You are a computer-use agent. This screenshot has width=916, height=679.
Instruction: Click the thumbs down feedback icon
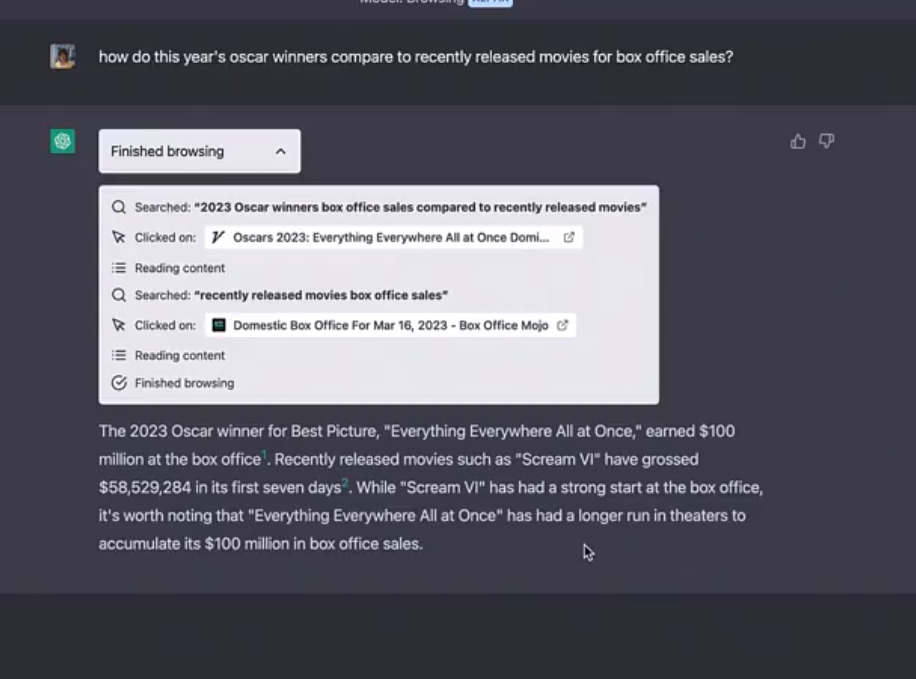point(826,141)
